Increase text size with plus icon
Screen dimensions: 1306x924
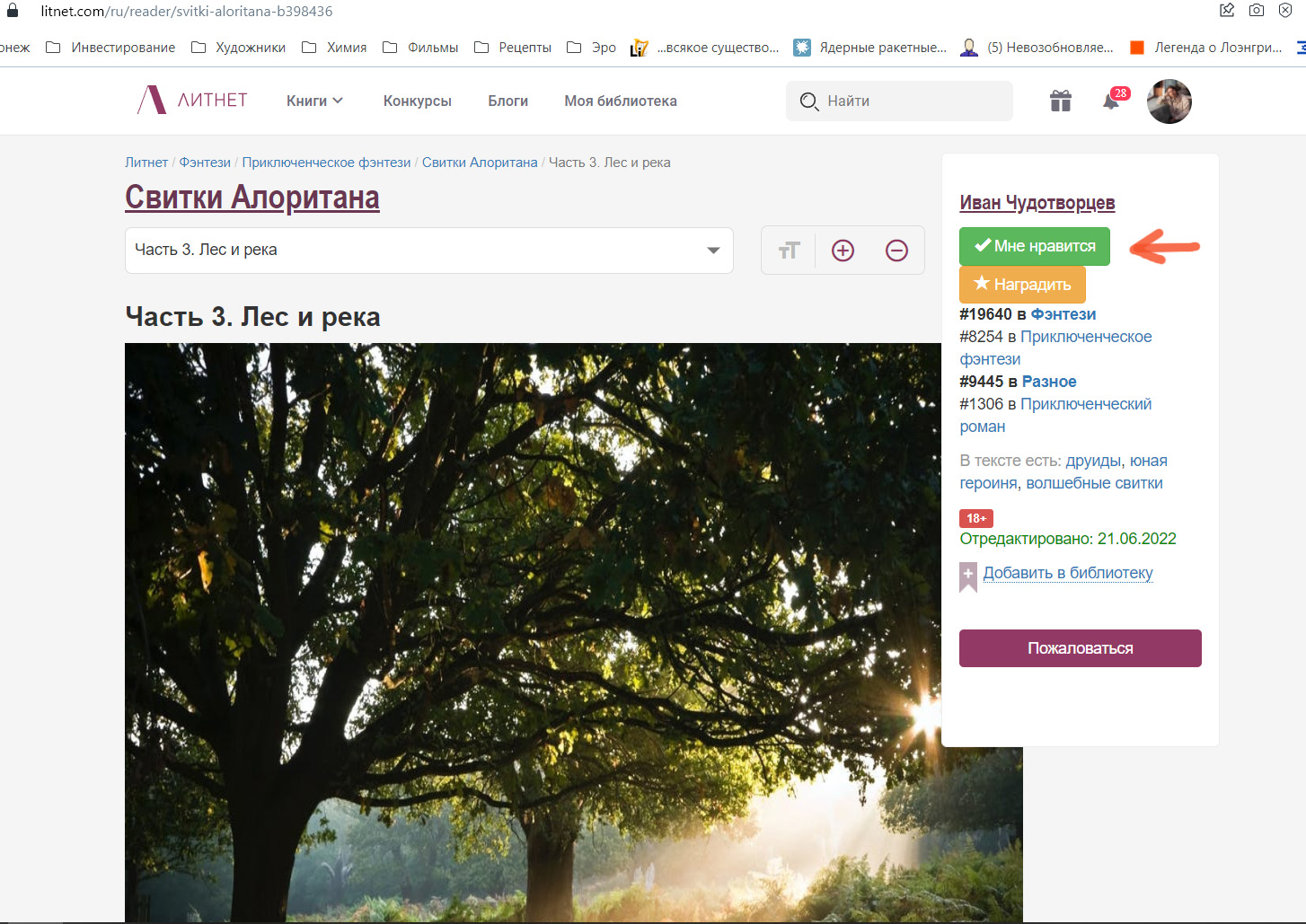click(x=843, y=251)
